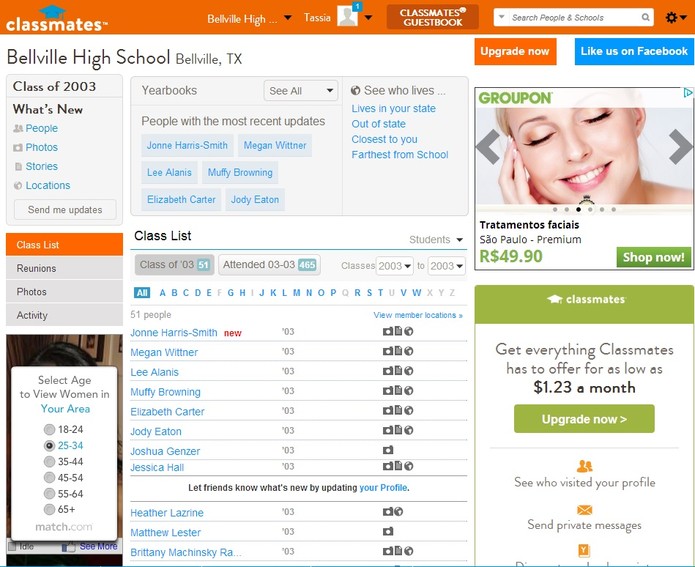Click the private messages envelope icon
The height and width of the screenshot is (567, 695).
coord(584,510)
